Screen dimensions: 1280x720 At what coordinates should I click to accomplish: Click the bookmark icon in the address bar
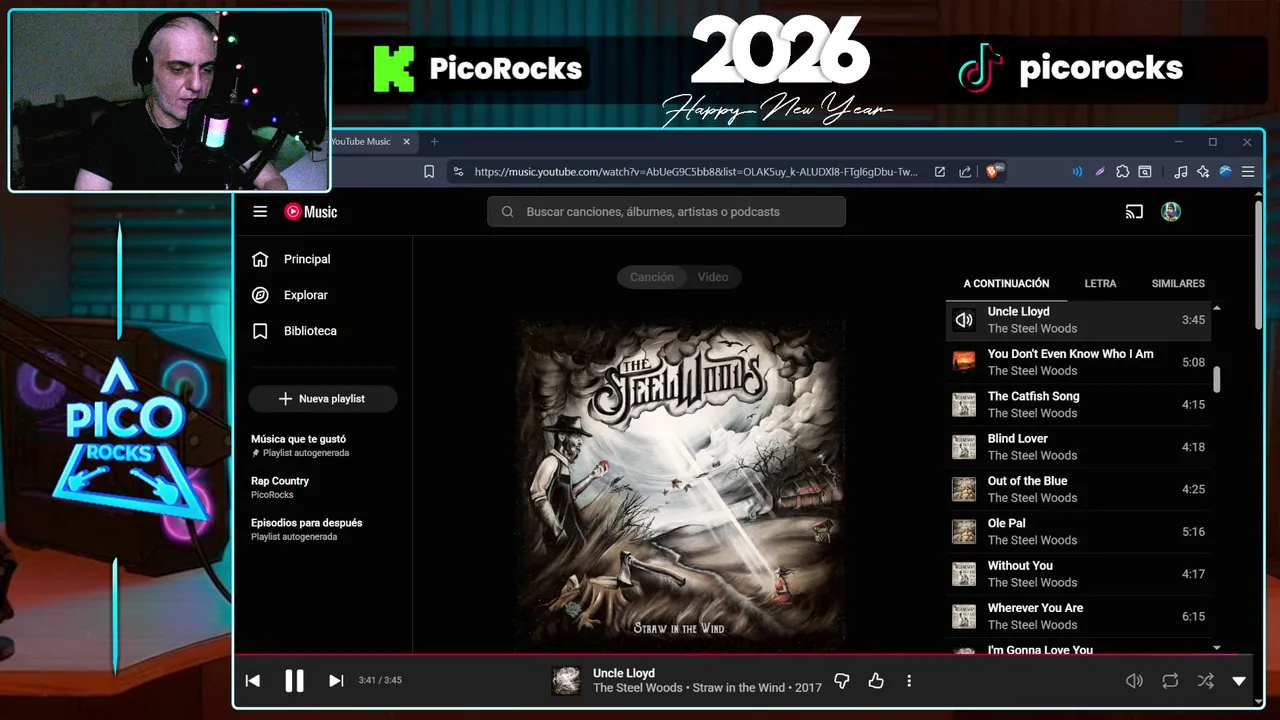pos(429,172)
